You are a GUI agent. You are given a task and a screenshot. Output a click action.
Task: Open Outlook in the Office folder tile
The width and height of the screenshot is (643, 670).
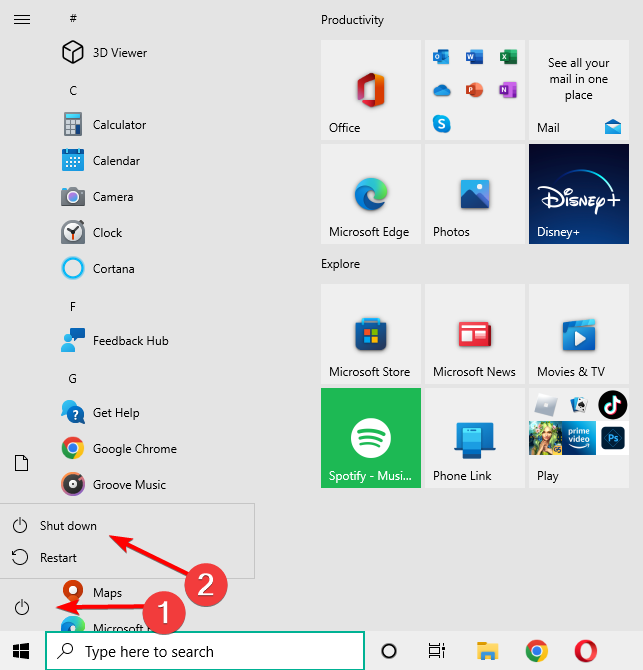click(x=441, y=56)
